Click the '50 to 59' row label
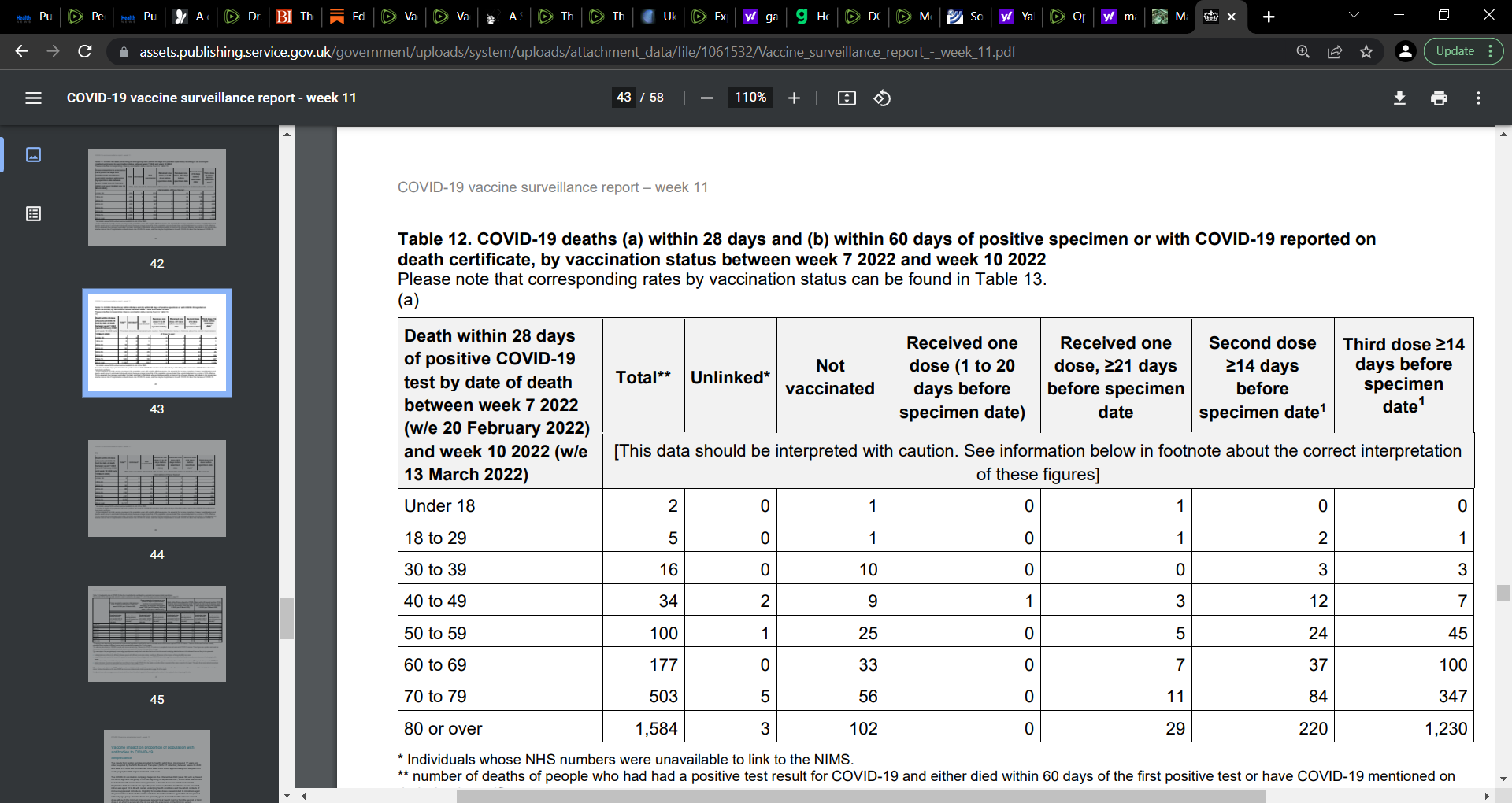The height and width of the screenshot is (803, 1512). (x=435, y=633)
